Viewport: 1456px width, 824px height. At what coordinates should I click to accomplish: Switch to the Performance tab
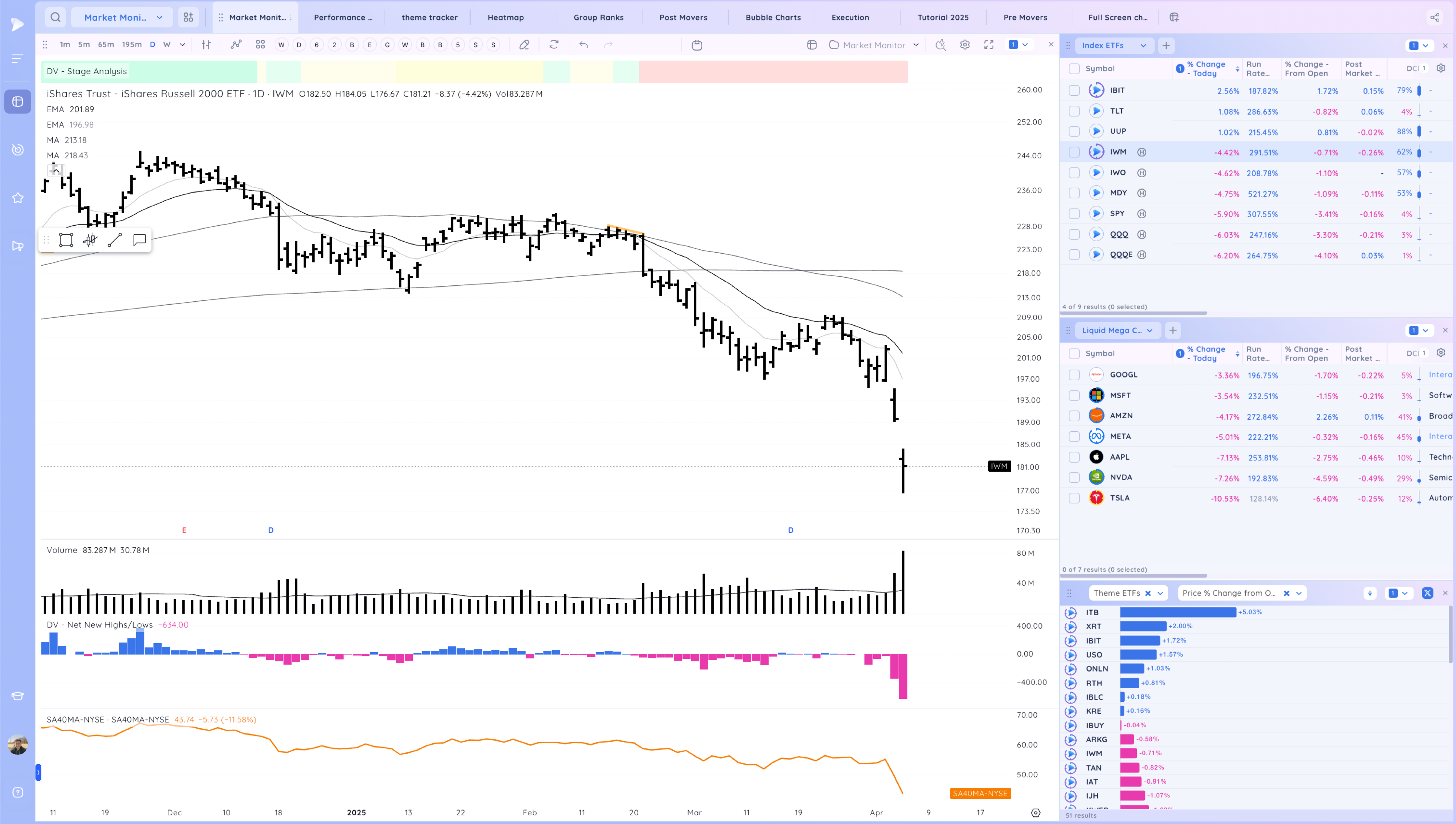coord(343,17)
